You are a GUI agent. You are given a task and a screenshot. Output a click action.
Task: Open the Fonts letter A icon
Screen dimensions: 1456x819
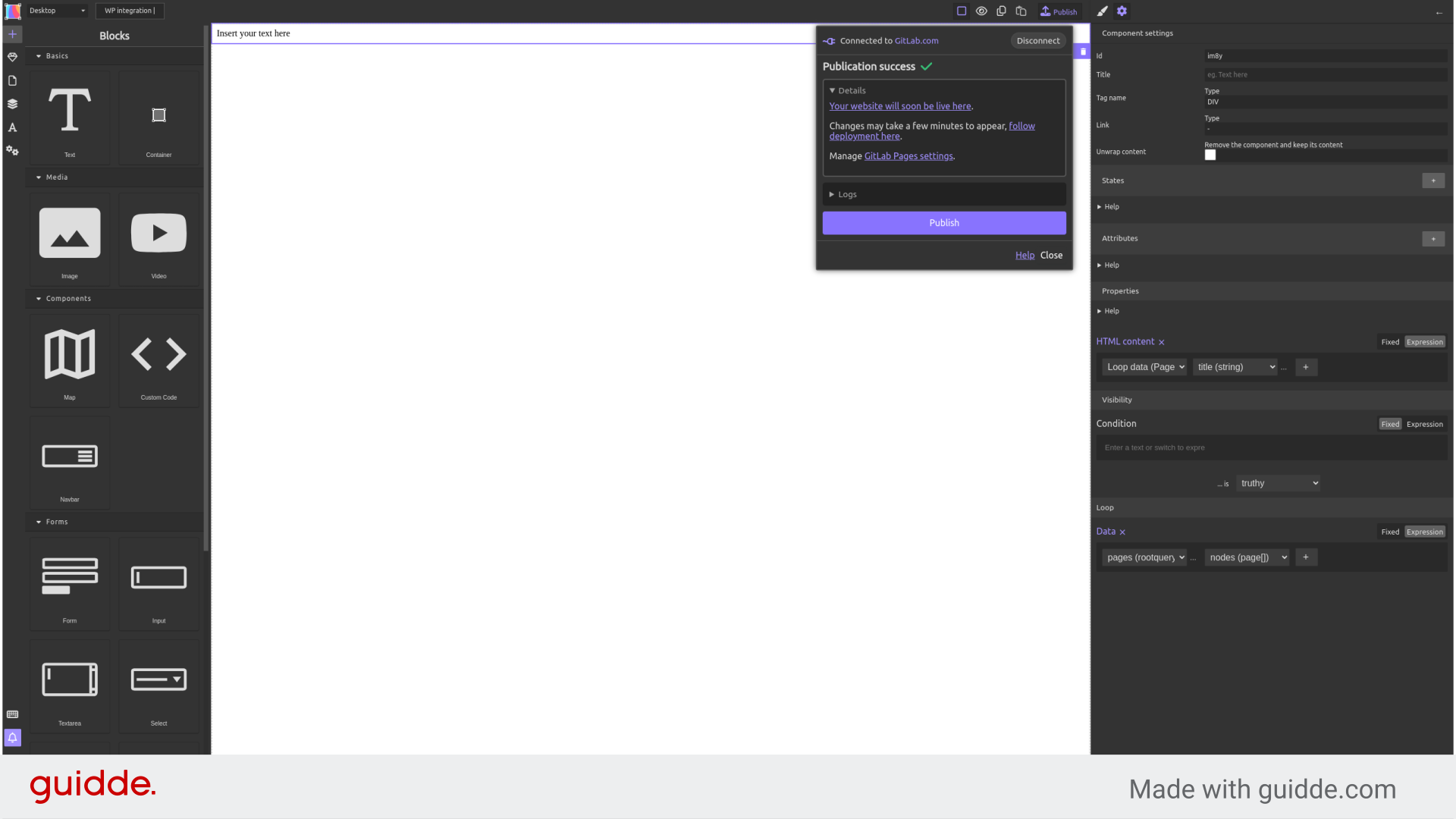12,127
